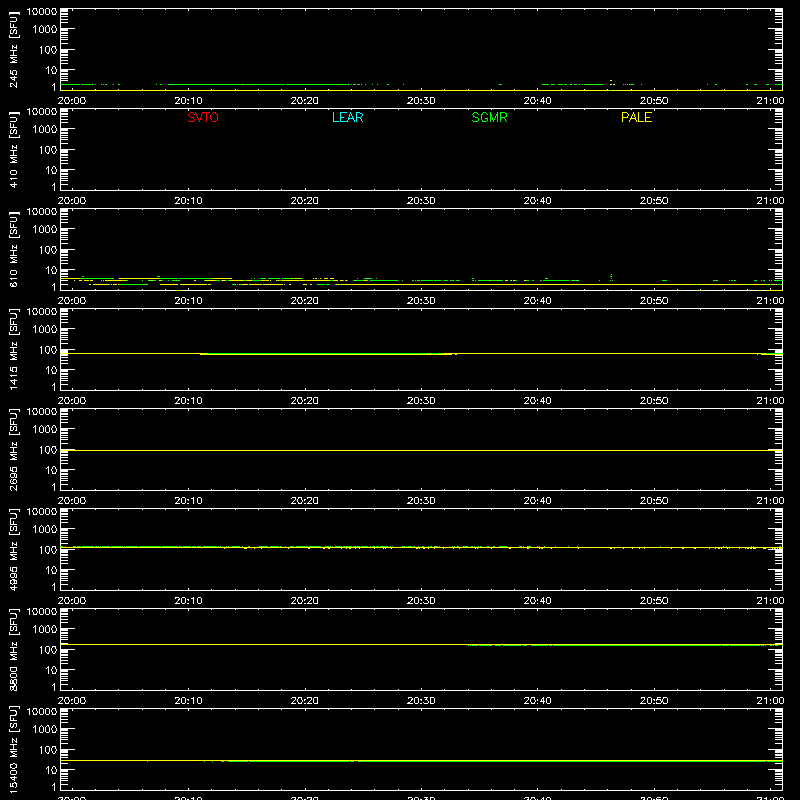This screenshot has height=800, width=800.
Task: Click the flux trace in the 4995 MHz panel
Action: point(421,547)
